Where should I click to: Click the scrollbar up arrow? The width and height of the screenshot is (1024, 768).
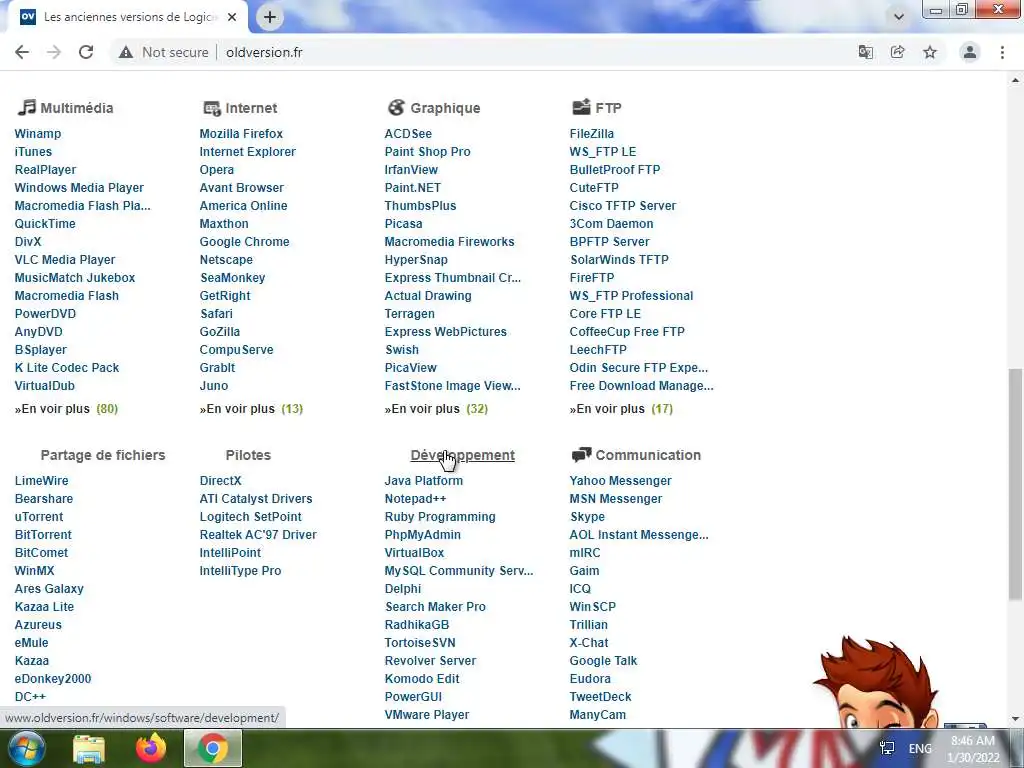click(x=1015, y=80)
